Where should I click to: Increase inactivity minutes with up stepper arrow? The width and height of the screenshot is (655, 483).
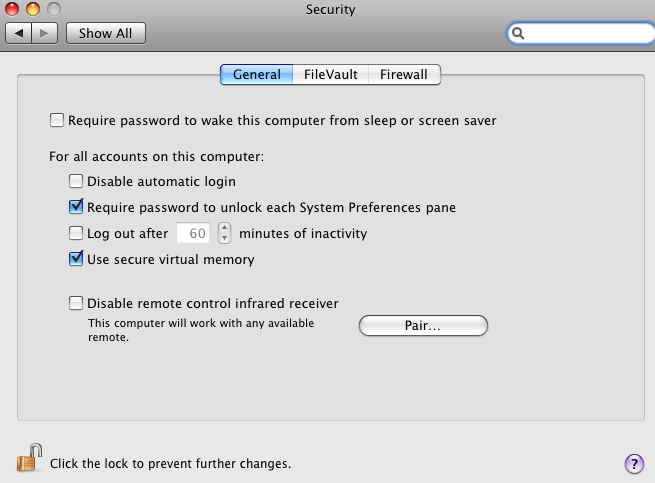click(224, 228)
